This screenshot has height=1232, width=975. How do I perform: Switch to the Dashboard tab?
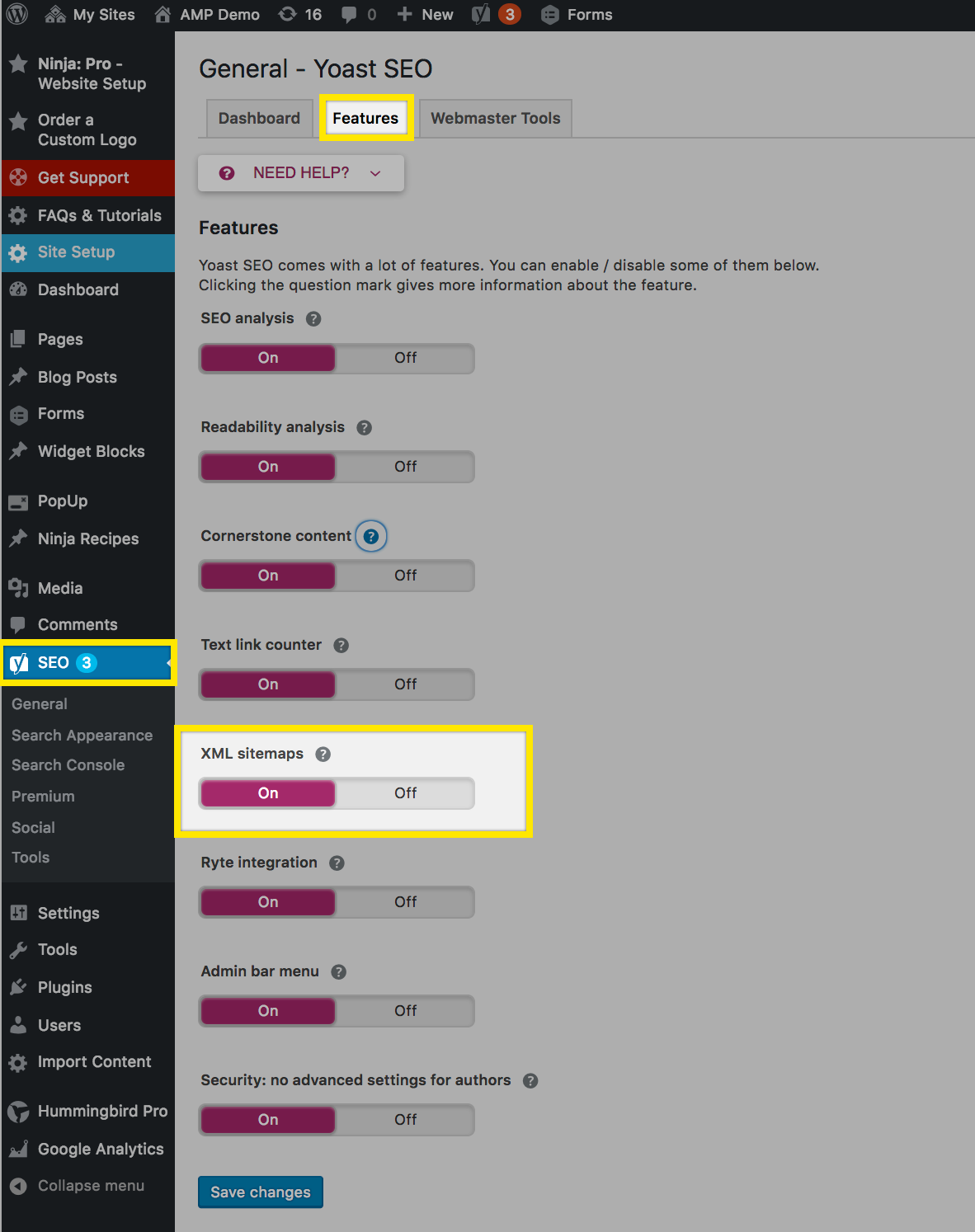pos(259,118)
